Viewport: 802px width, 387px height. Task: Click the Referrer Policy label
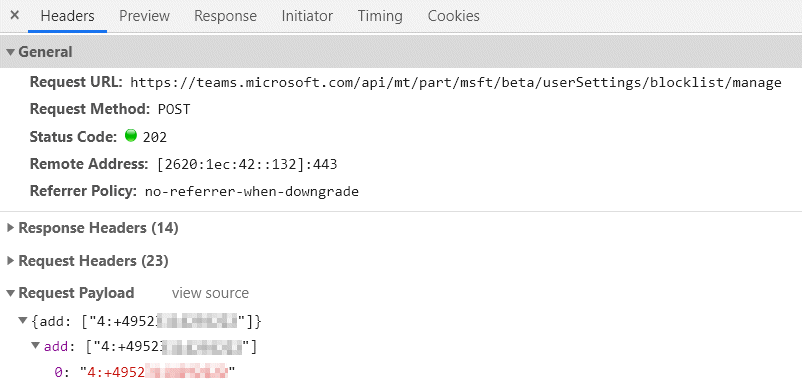click(83, 191)
